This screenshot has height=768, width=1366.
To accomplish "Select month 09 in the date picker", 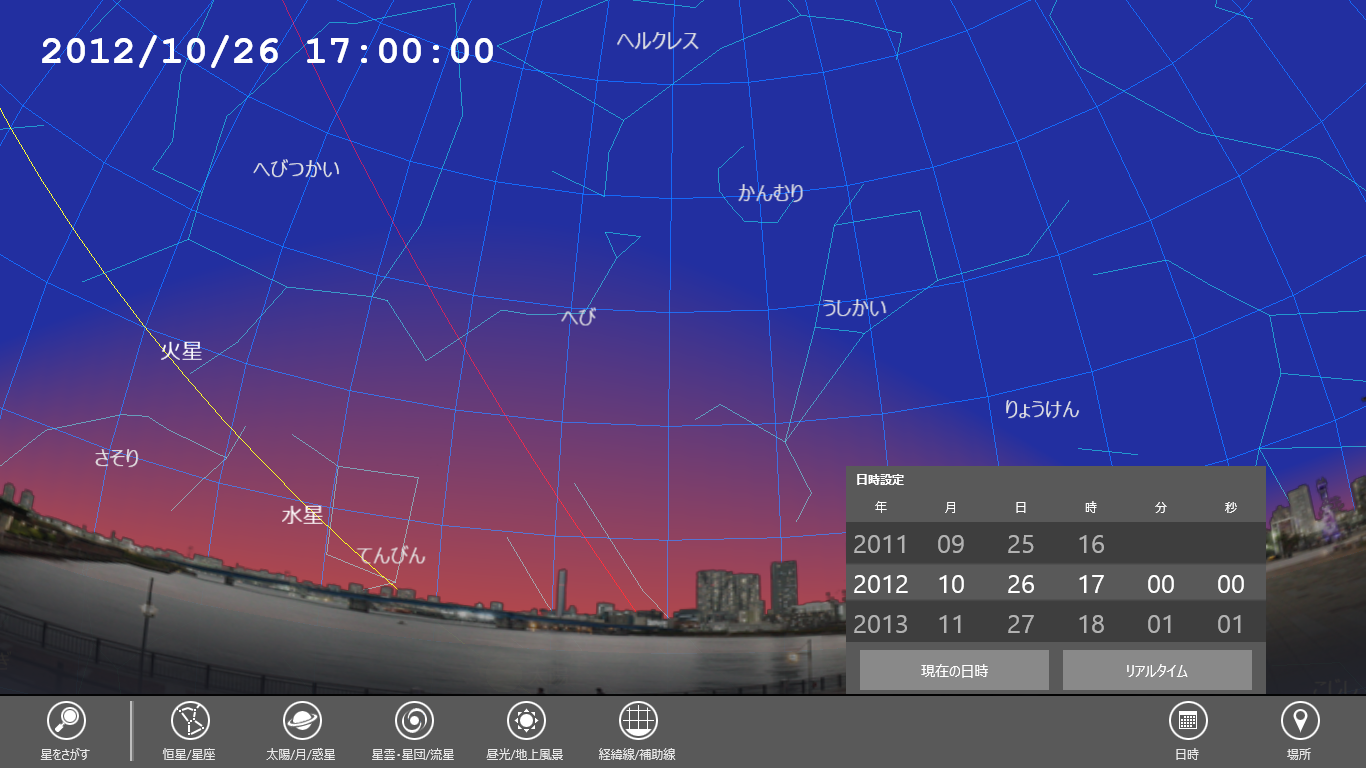I will coord(951,545).
